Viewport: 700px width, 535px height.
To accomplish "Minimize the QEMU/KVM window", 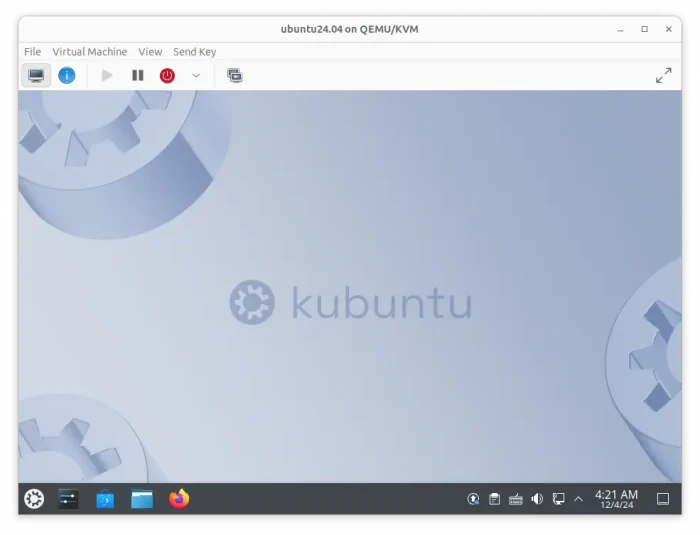I will pyautogui.click(x=620, y=29).
